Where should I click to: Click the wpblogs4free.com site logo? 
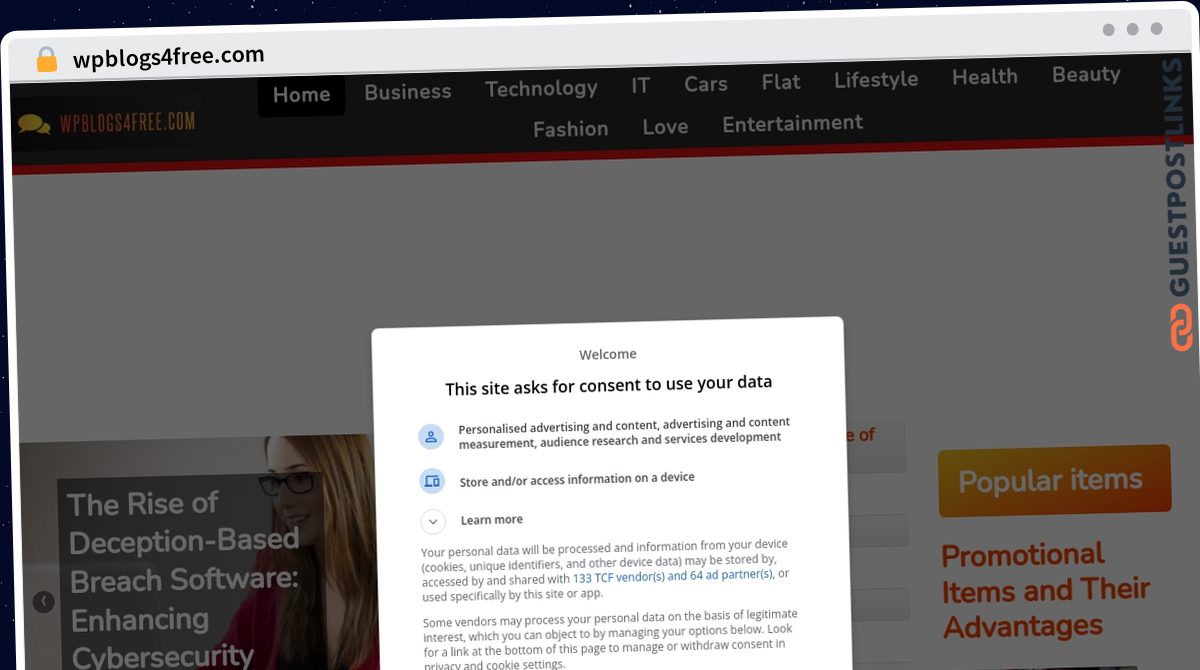(x=107, y=123)
